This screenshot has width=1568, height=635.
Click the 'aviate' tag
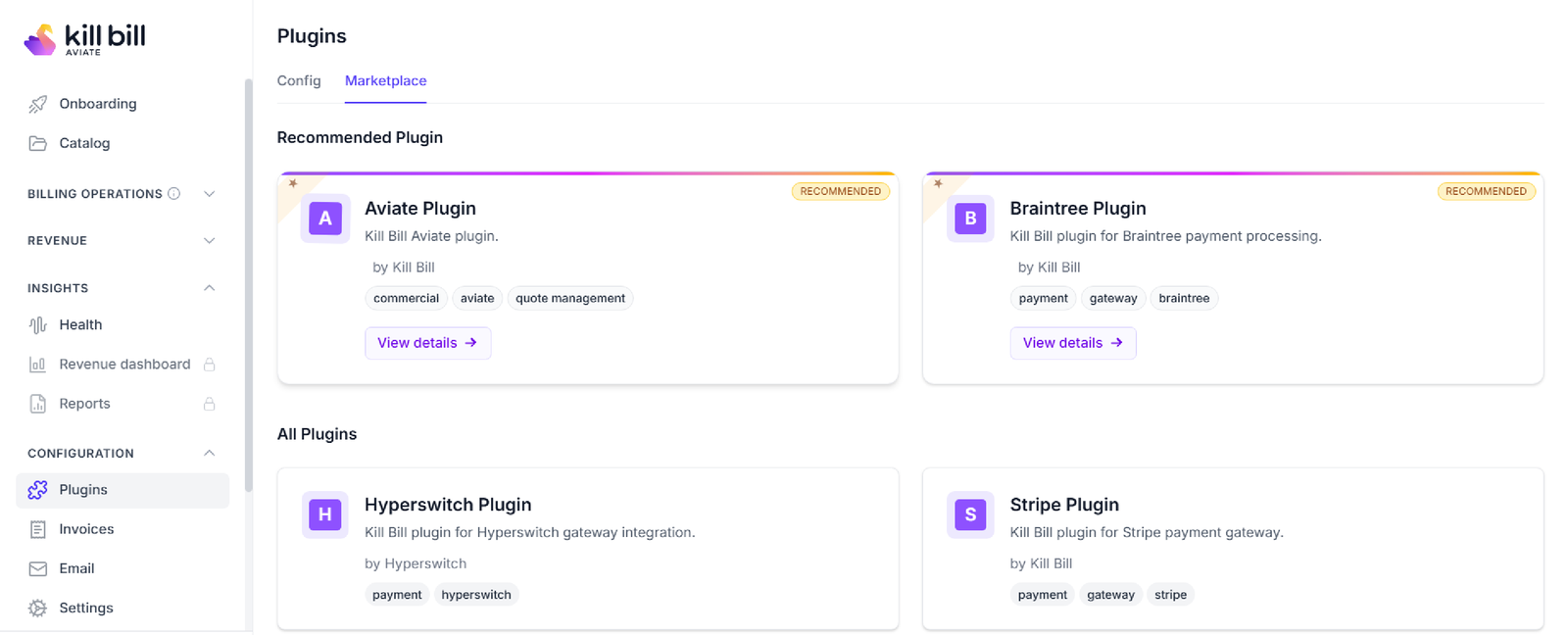click(477, 298)
